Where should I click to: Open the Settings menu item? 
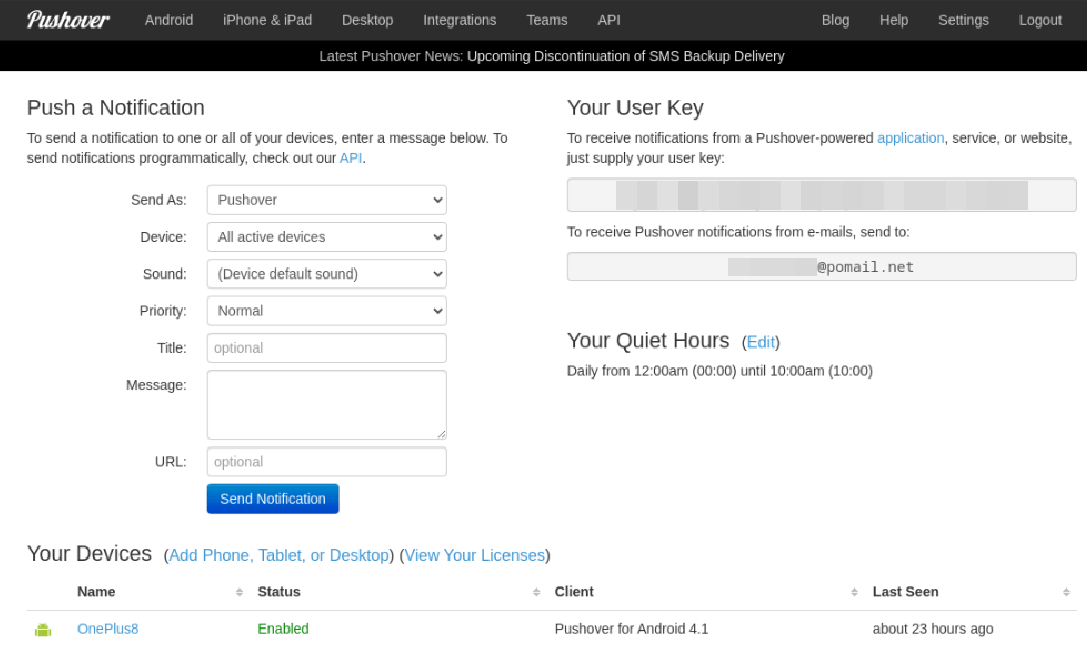962,19
